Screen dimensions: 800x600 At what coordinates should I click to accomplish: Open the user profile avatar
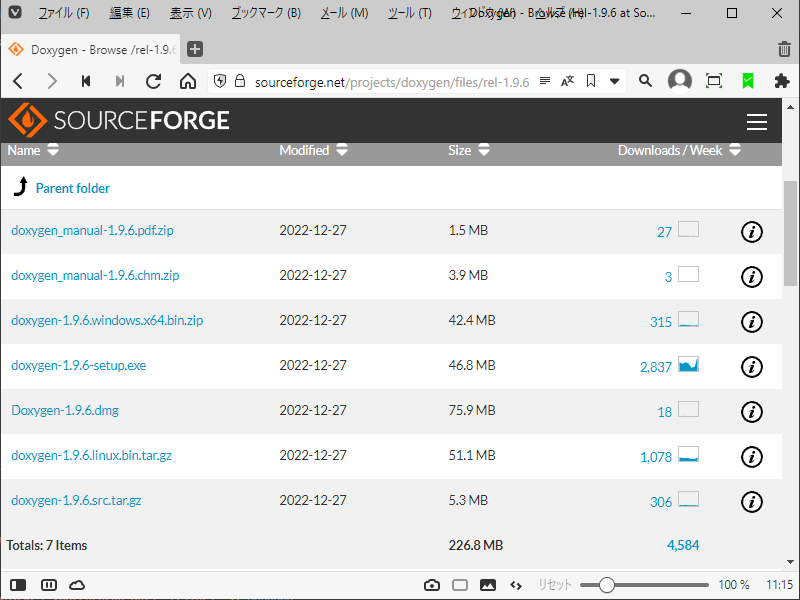680,81
